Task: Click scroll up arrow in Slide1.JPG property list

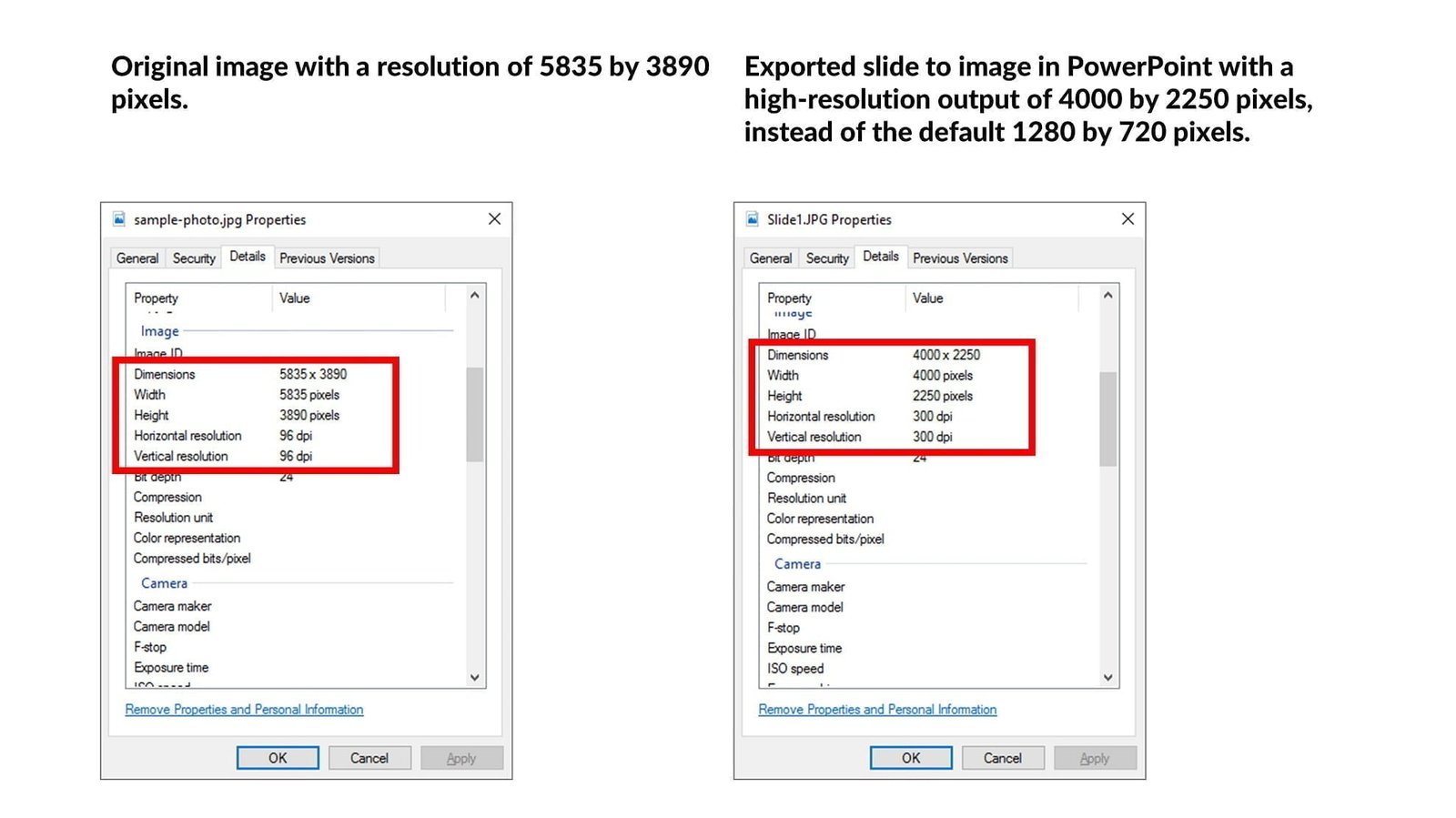Action: (1107, 296)
